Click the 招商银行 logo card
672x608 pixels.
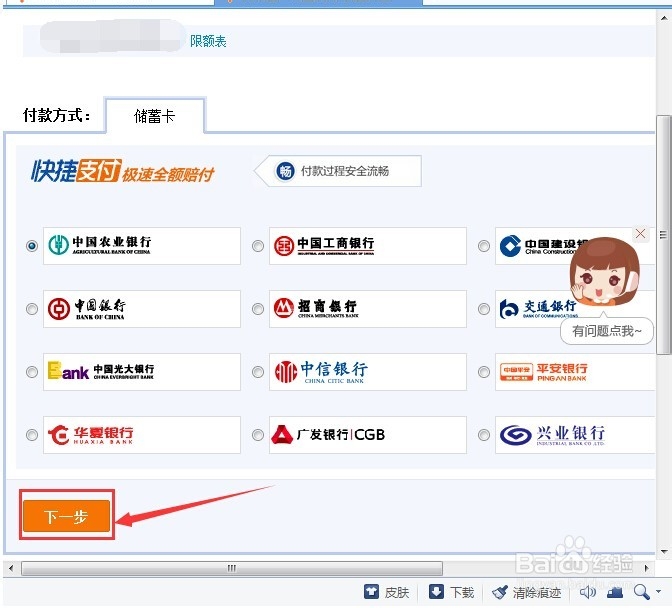coord(368,309)
